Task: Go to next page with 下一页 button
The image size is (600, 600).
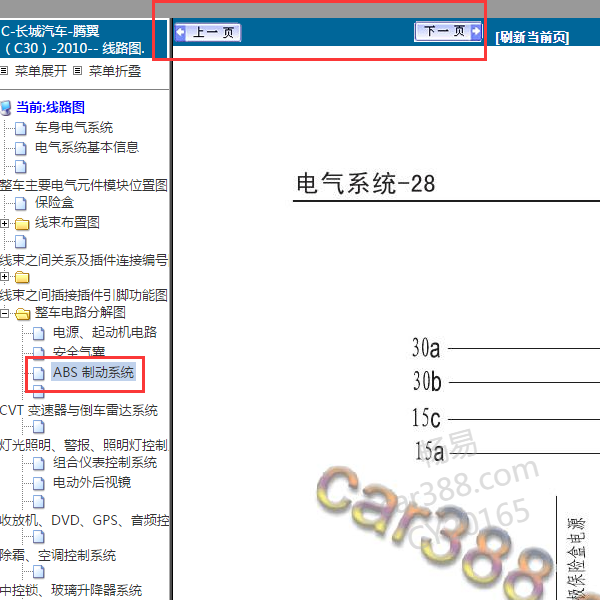Action: [448, 31]
